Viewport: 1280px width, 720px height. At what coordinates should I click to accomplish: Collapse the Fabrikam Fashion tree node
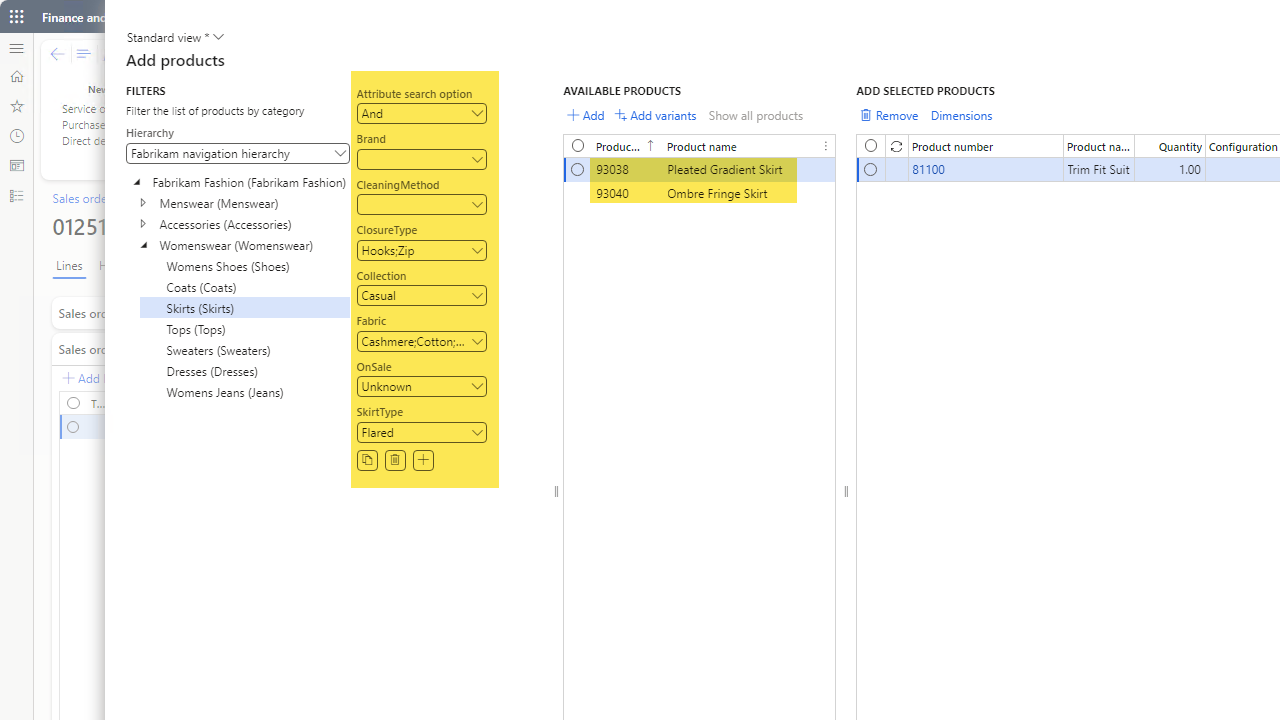[137, 183]
